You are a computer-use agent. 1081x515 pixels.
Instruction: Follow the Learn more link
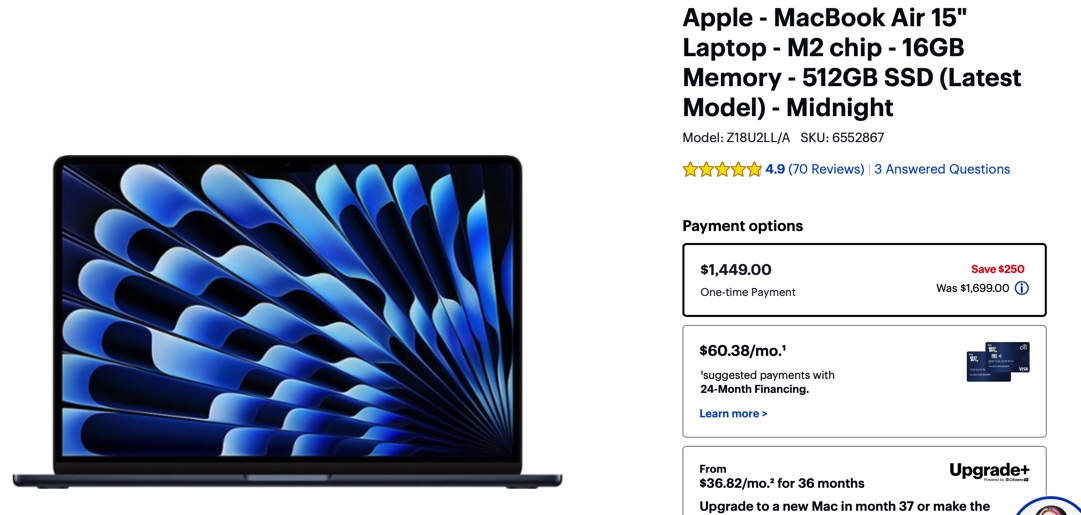tap(733, 414)
